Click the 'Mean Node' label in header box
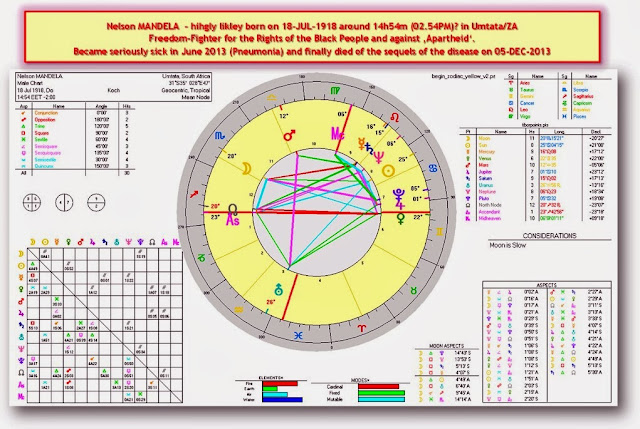 pyautogui.click(x=196, y=97)
